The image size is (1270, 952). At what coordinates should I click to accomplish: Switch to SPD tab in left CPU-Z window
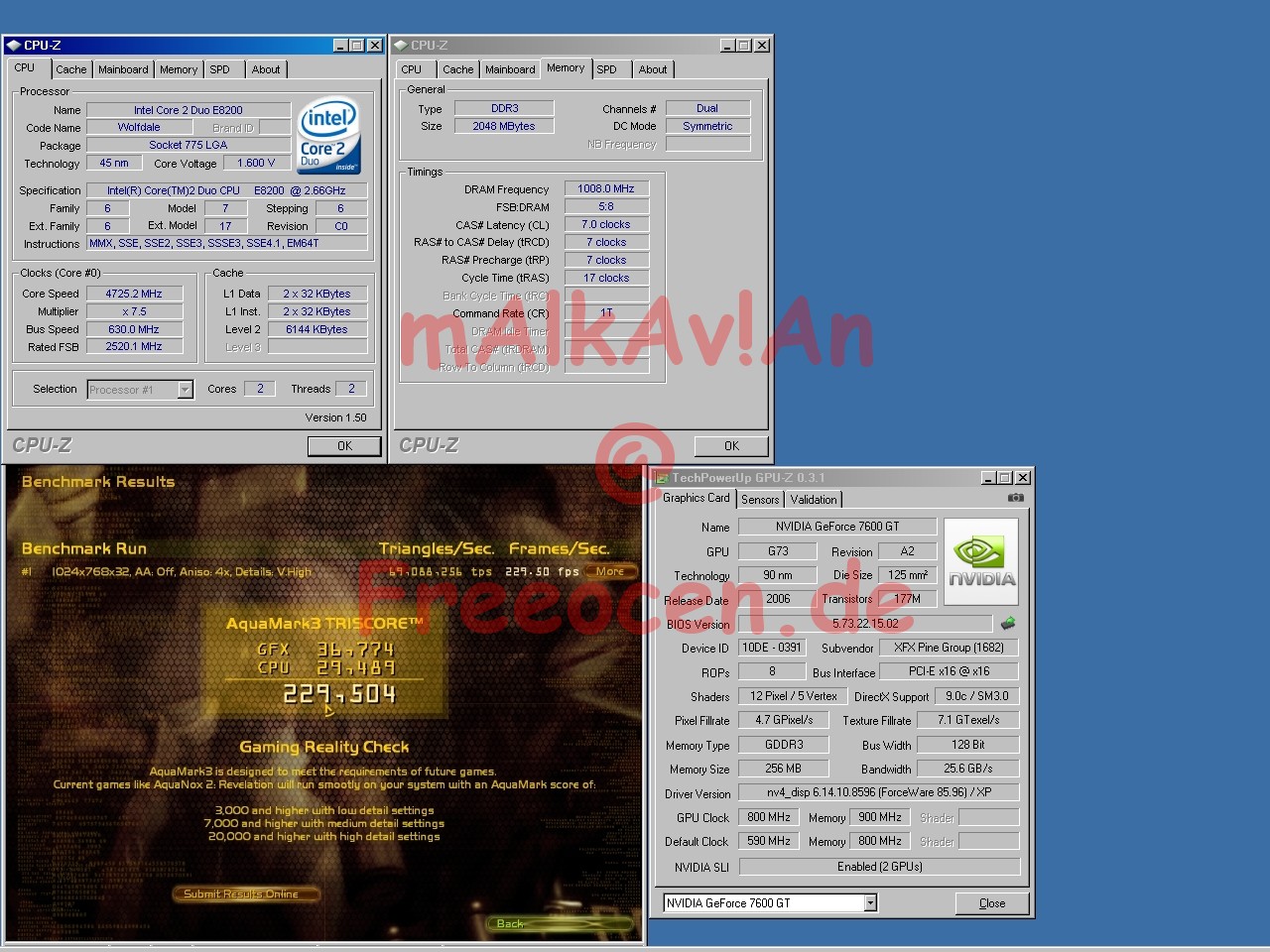(219, 69)
